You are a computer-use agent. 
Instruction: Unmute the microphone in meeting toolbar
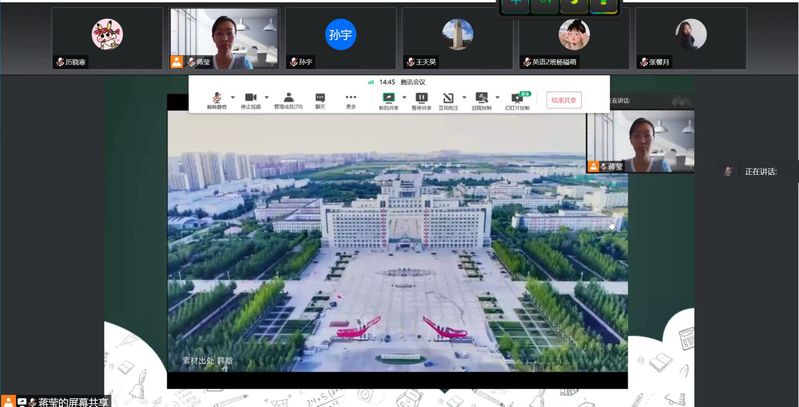[216, 98]
